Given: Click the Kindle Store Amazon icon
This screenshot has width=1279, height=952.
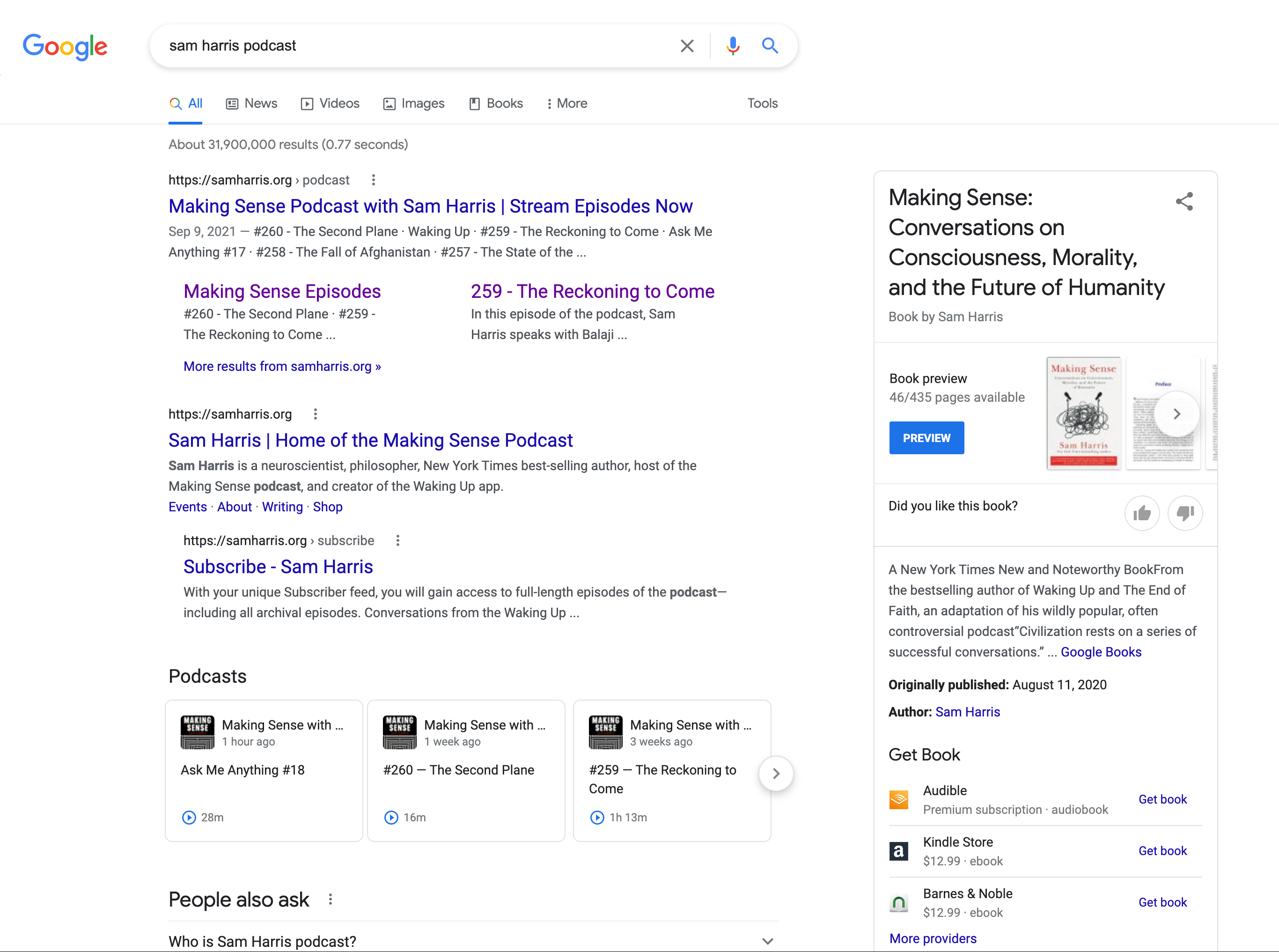Looking at the screenshot, I should (x=899, y=852).
